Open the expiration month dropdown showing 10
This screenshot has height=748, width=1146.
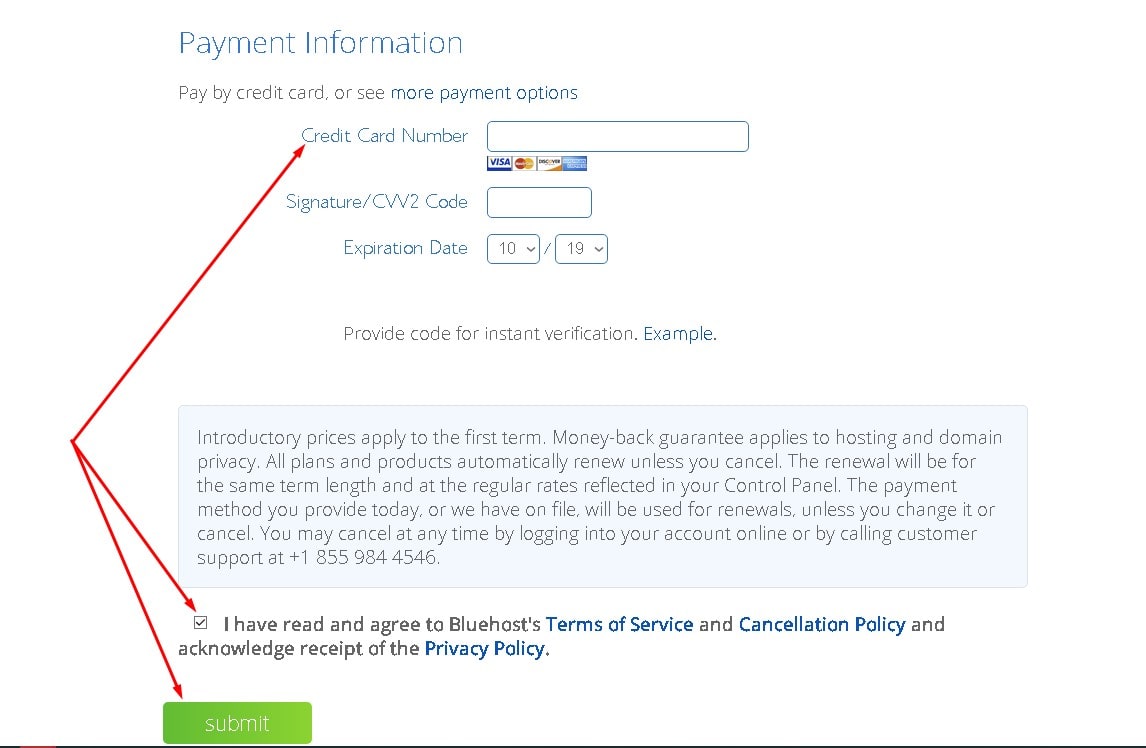click(x=512, y=248)
